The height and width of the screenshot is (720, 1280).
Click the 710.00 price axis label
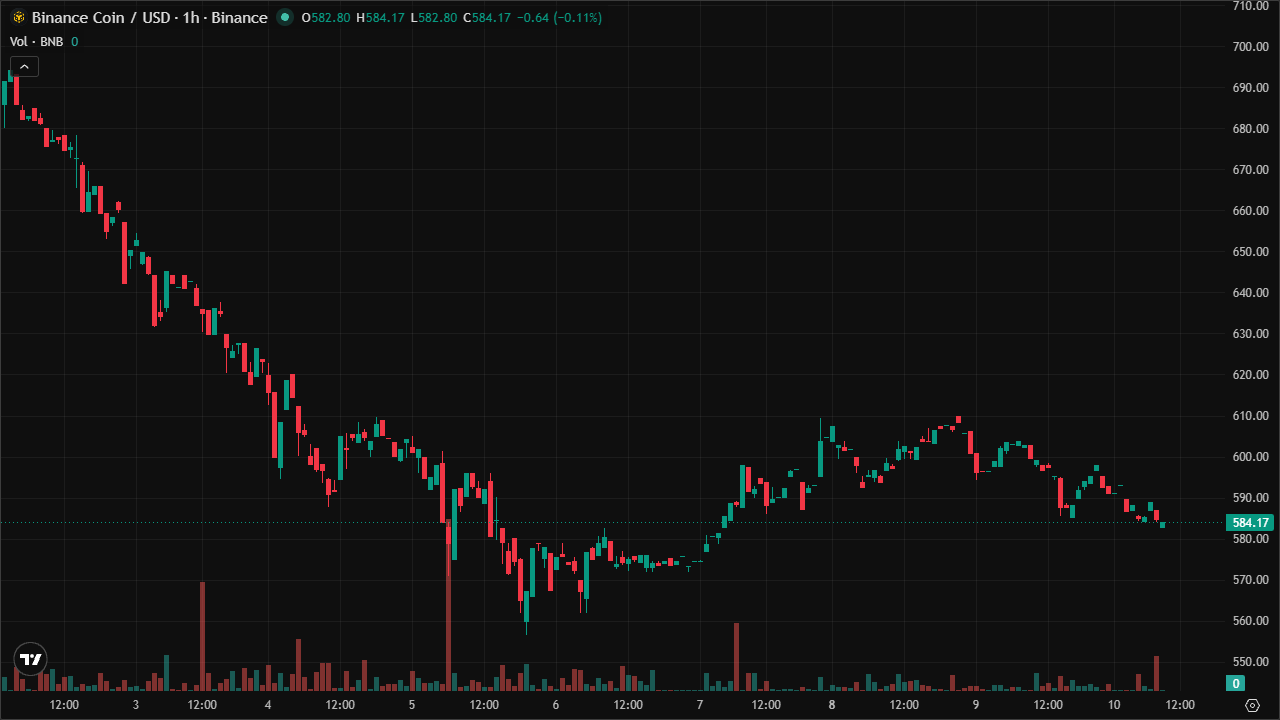[1251, 6]
